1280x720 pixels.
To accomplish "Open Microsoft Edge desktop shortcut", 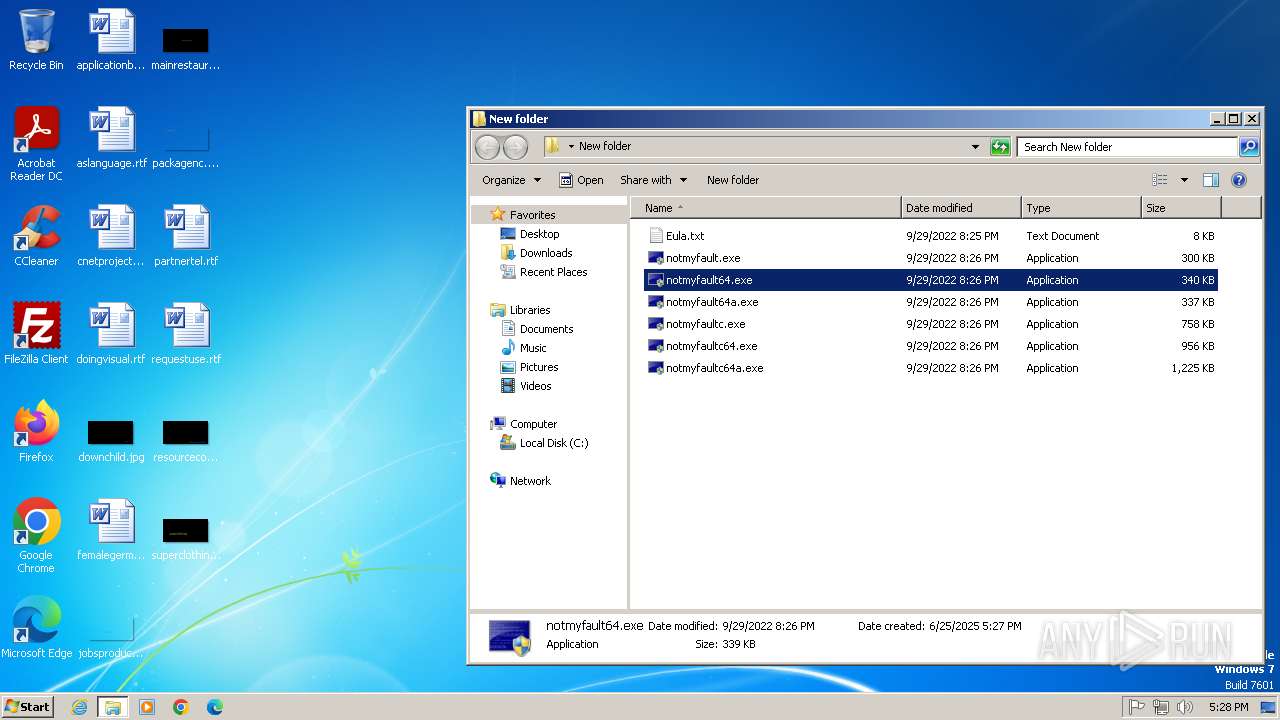I will (36, 628).
